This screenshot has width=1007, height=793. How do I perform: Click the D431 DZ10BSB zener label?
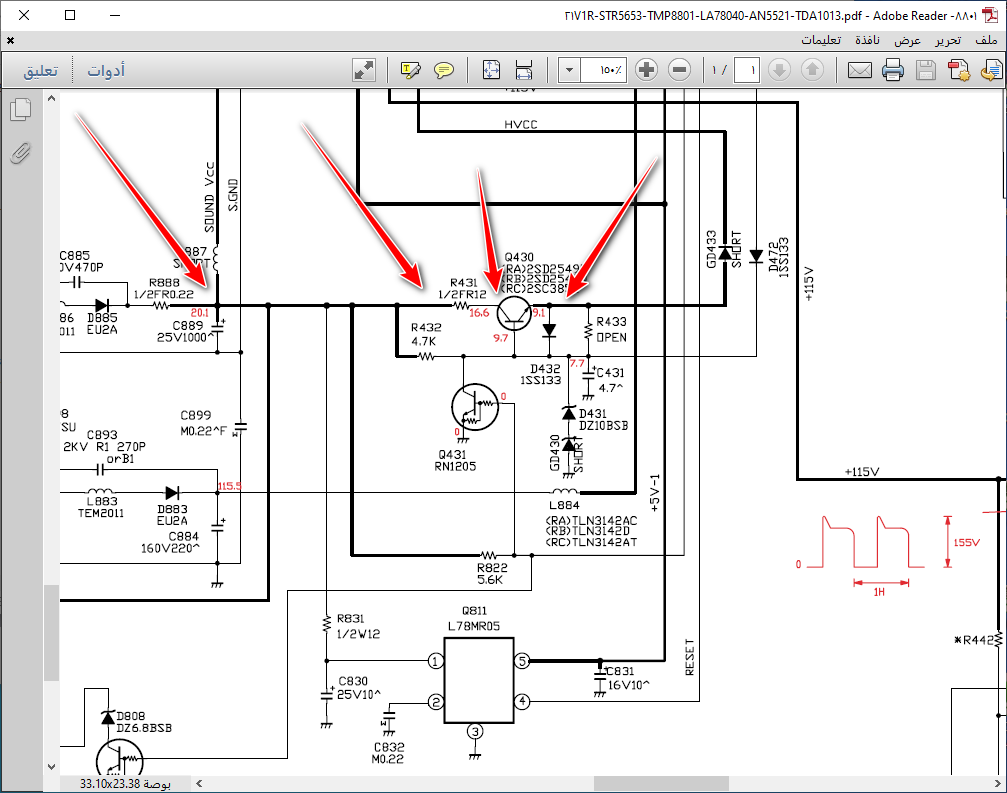click(x=603, y=419)
